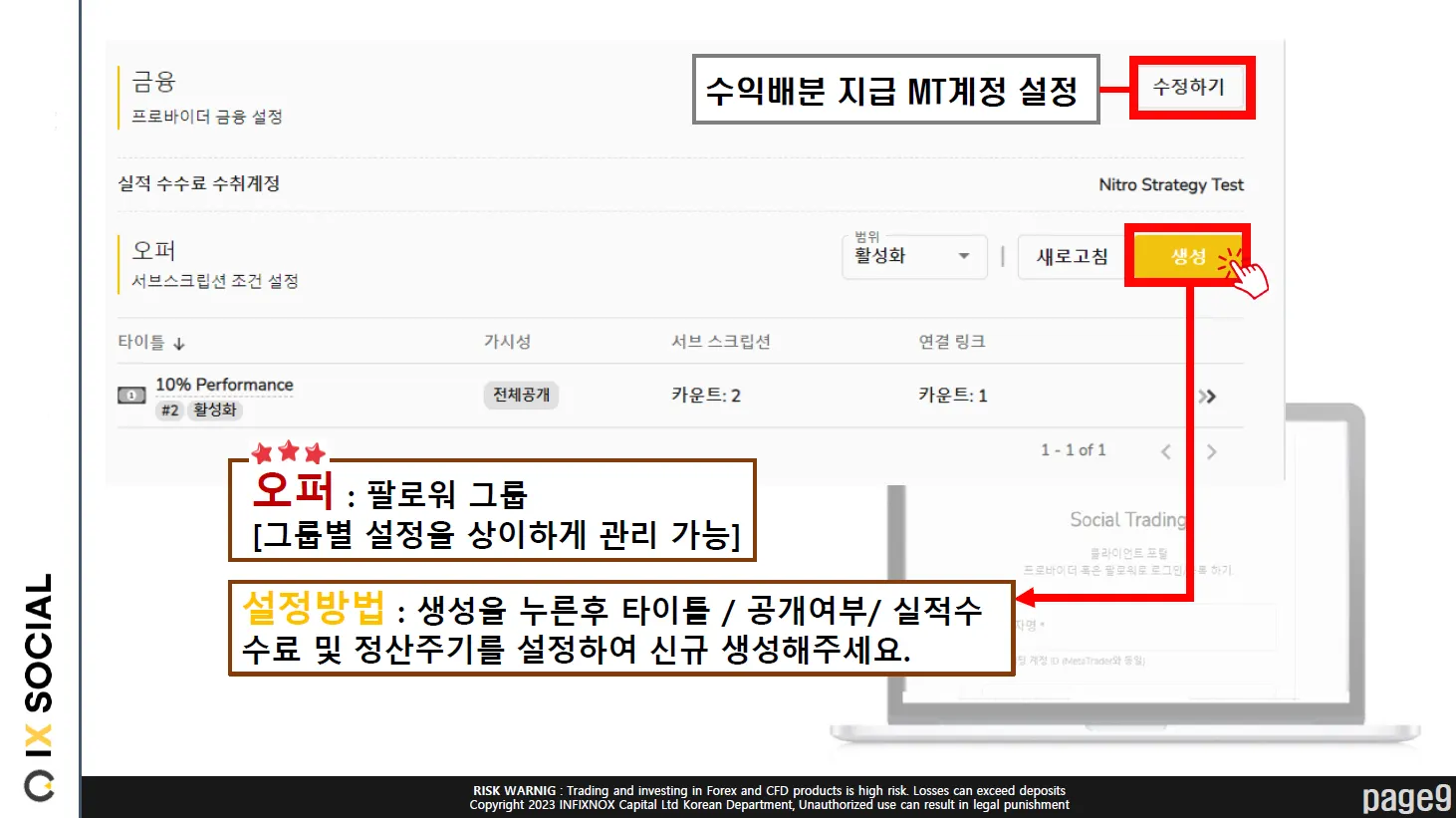
Task: Sort by the 타이틀 column arrow
Action: coord(179,344)
